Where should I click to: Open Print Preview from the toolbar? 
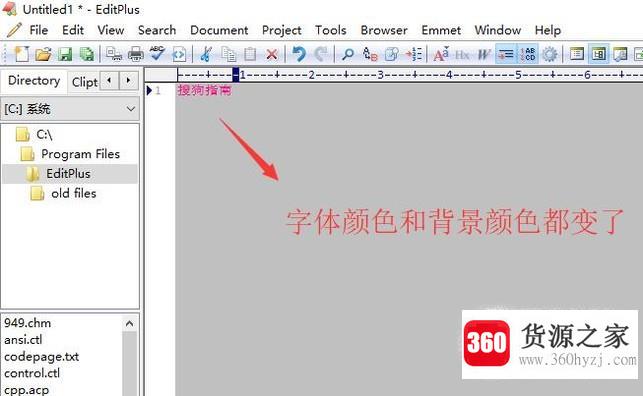tap(114, 54)
